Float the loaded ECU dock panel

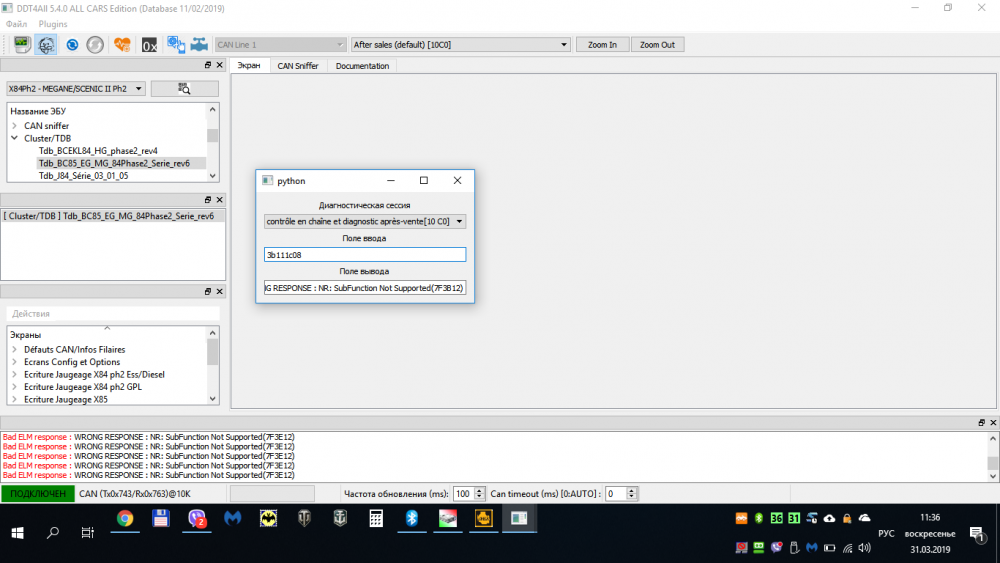coord(208,200)
